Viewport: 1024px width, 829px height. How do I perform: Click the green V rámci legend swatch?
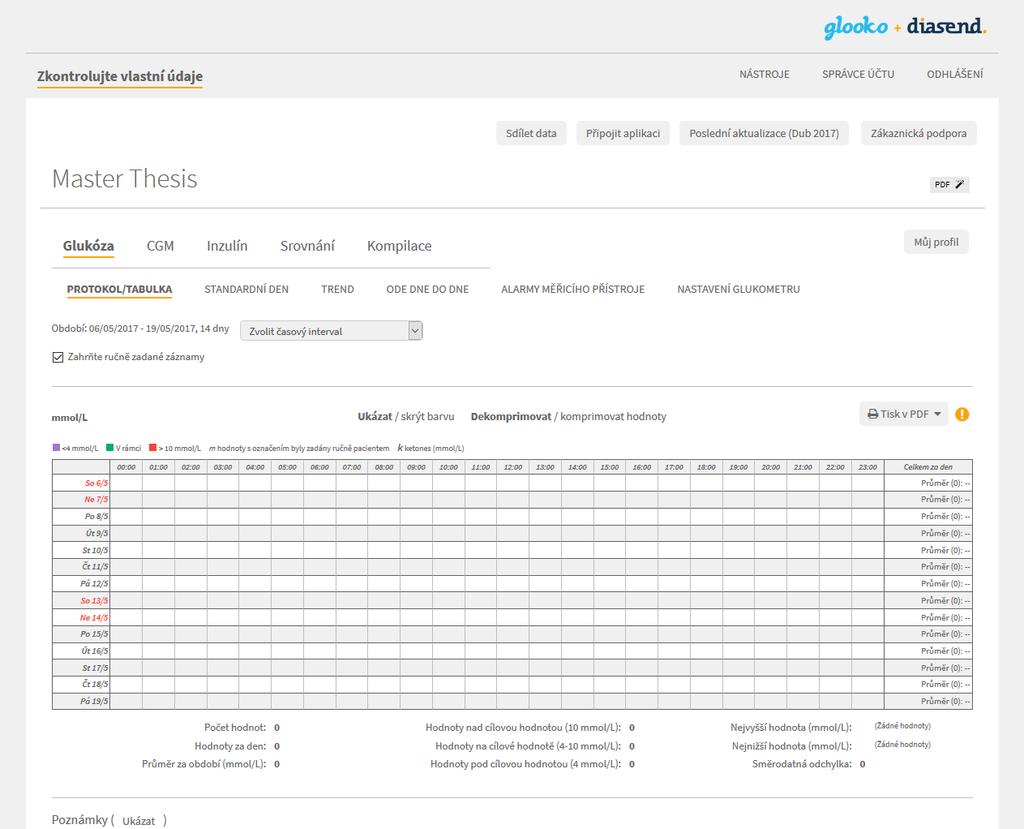pyautogui.click(x=110, y=447)
